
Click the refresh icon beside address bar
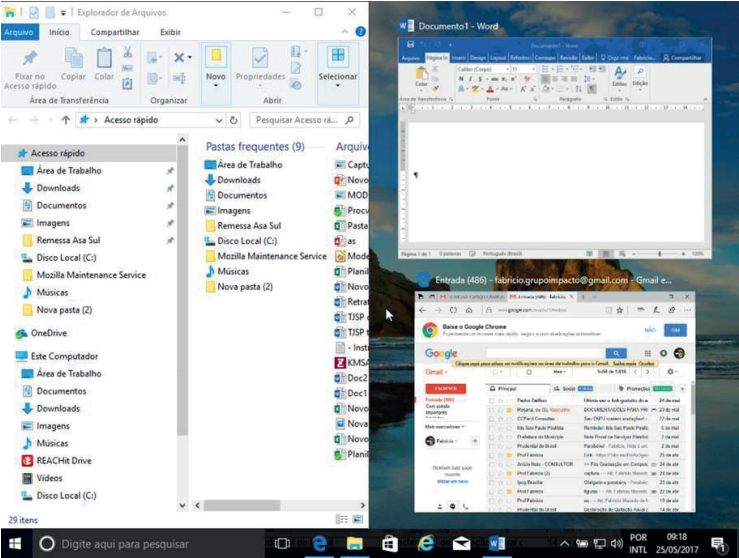tap(234, 120)
